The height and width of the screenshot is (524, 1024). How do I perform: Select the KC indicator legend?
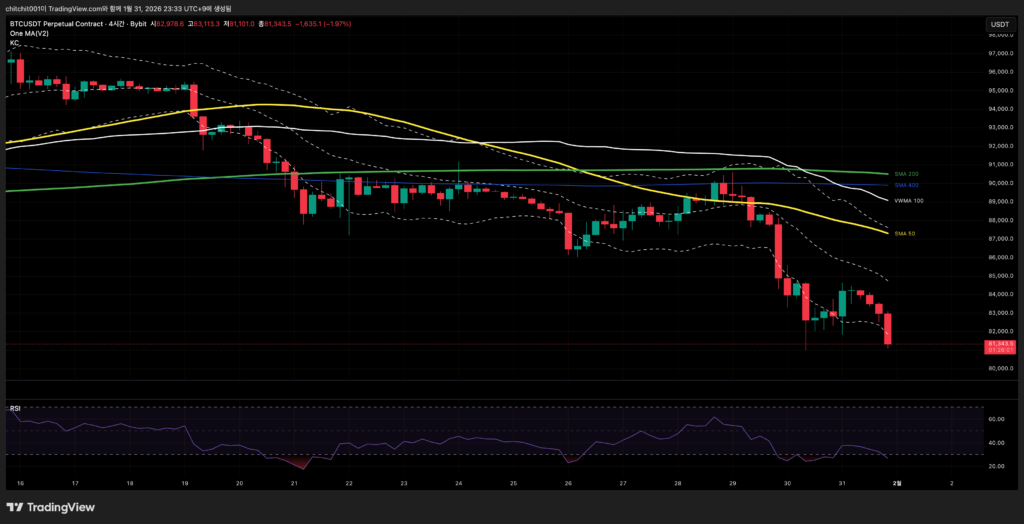click(x=14, y=43)
